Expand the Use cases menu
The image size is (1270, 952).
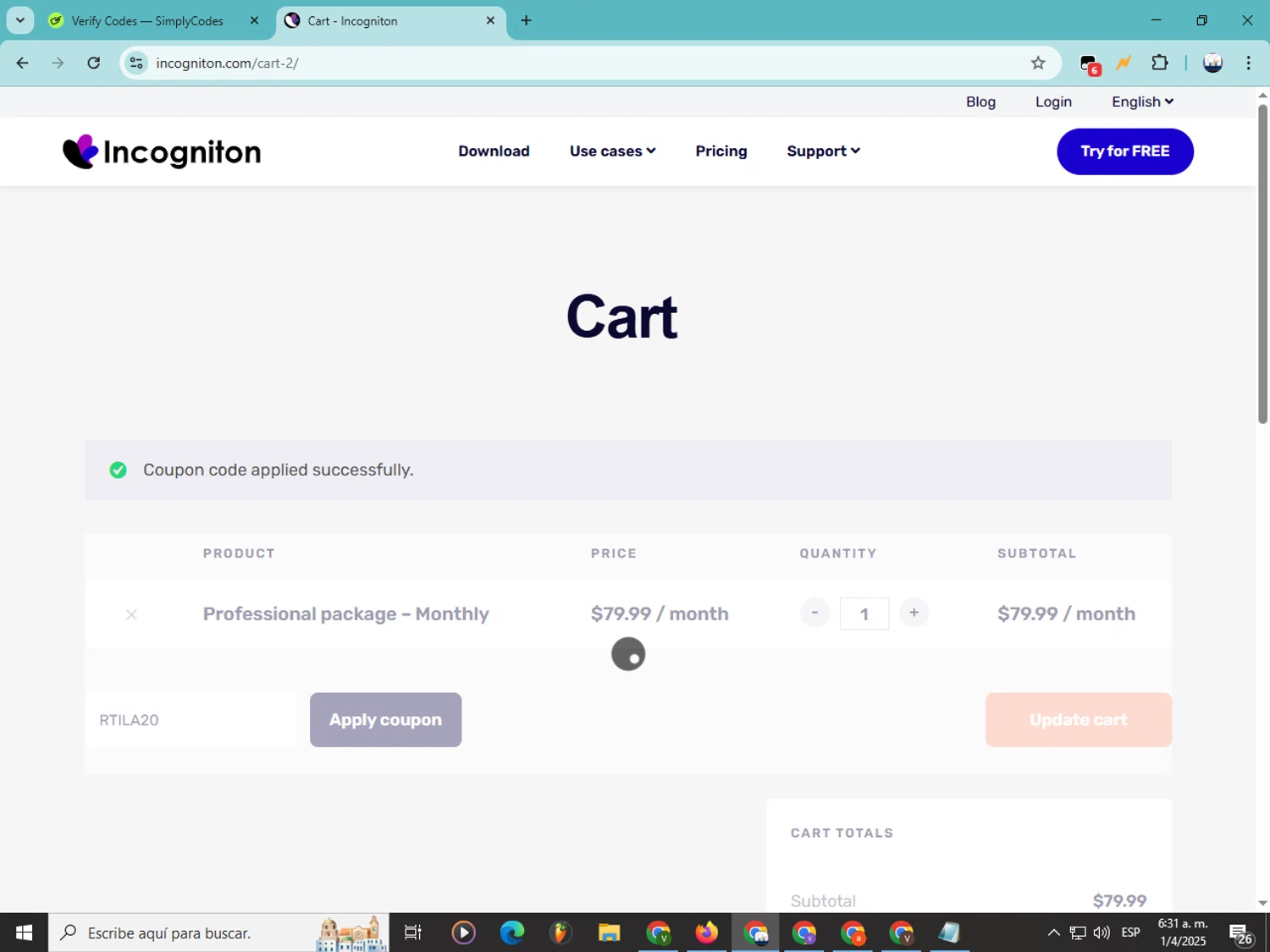(612, 151)
